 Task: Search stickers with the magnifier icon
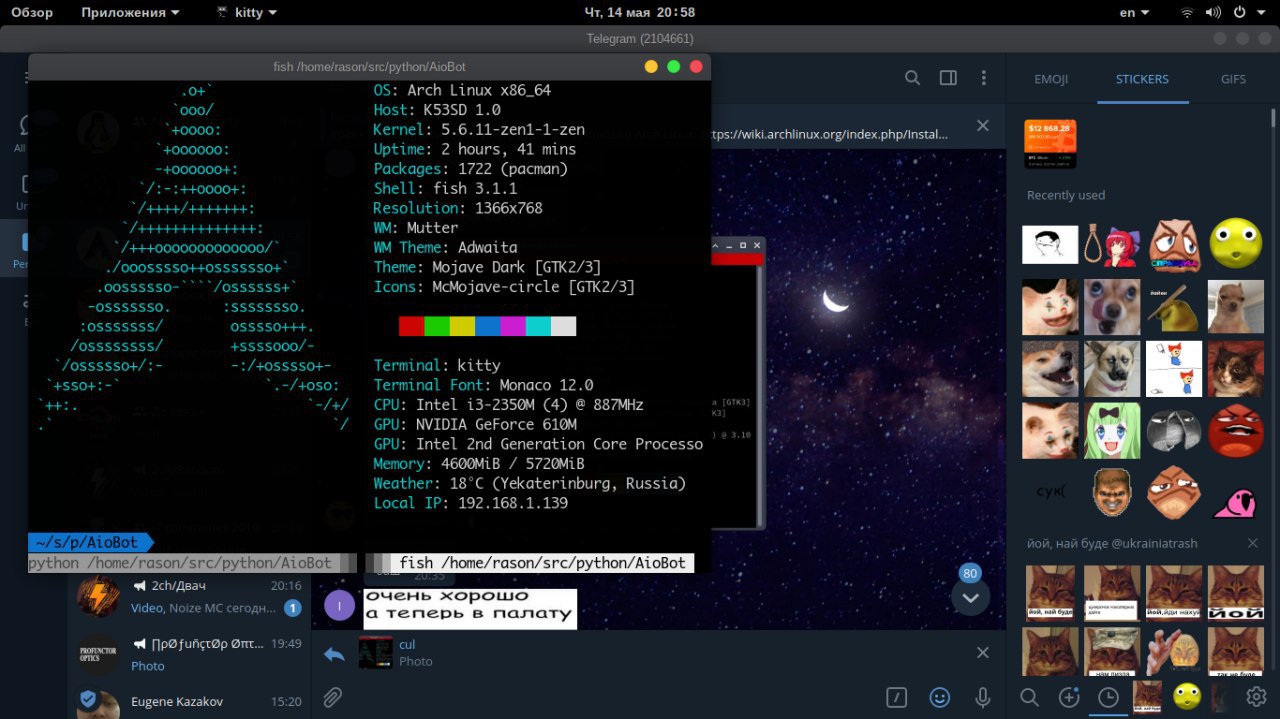(x=1029, y=697)
